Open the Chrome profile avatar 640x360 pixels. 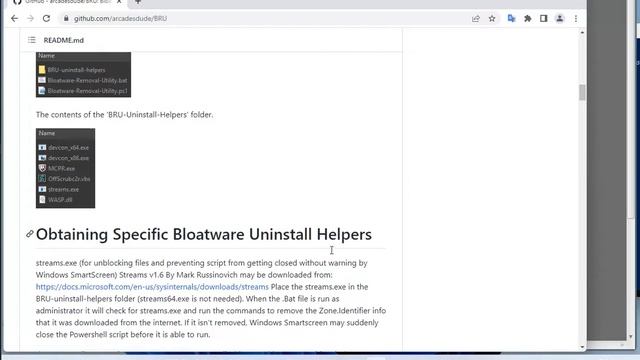click(560, 18)
